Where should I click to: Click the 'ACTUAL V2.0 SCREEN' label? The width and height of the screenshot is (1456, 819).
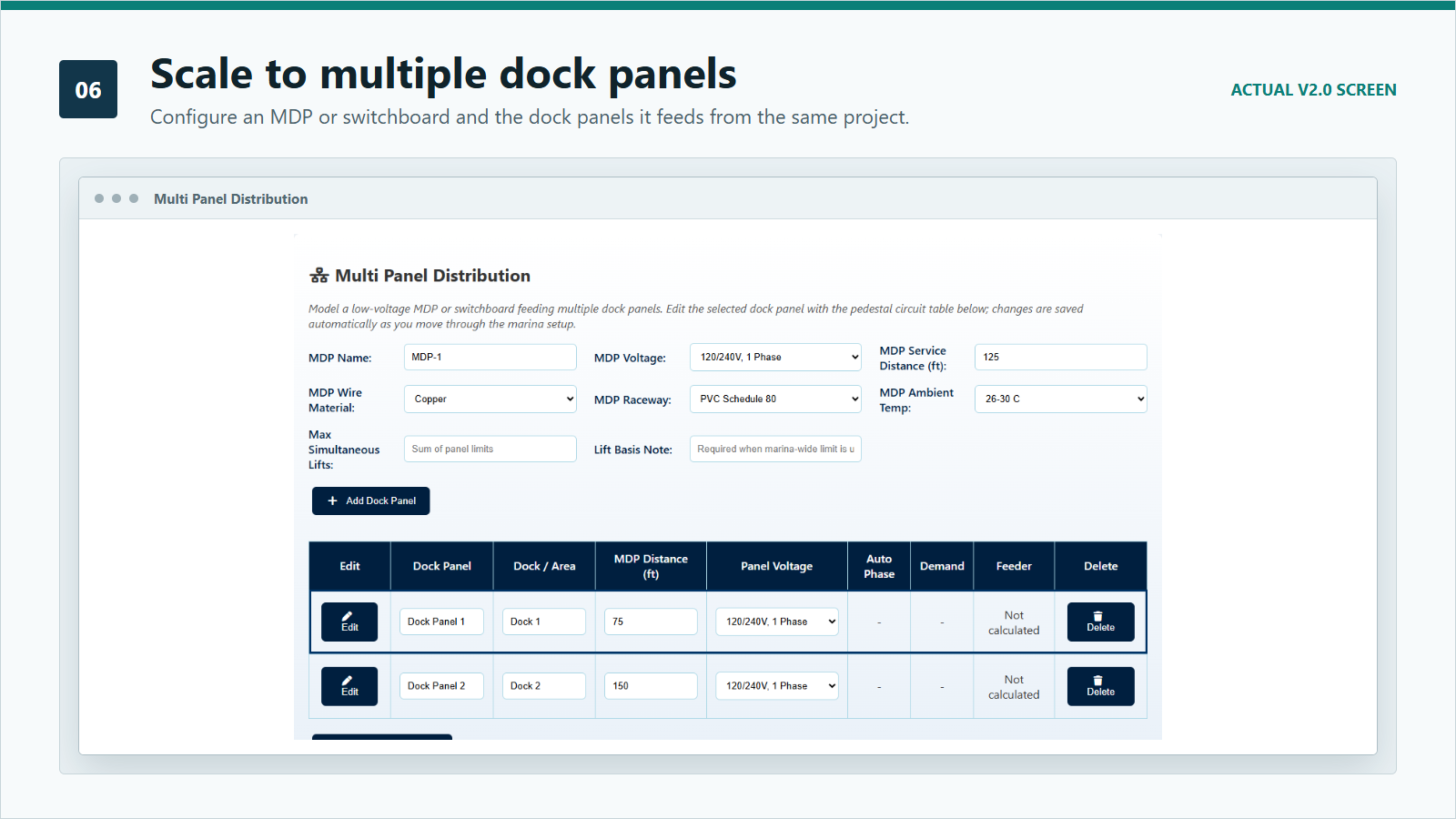[1313, 90]
